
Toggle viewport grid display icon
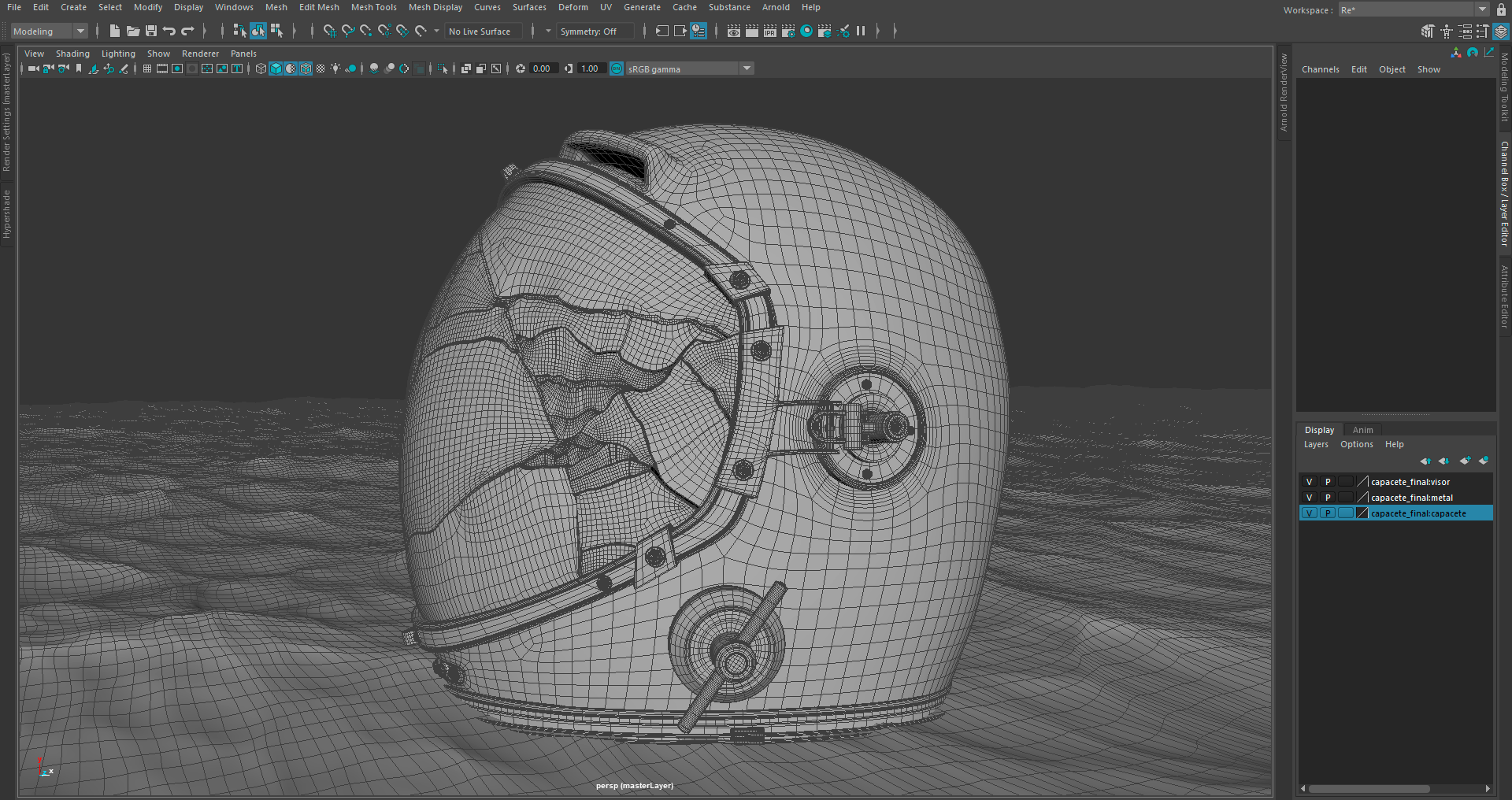(147, 69)
